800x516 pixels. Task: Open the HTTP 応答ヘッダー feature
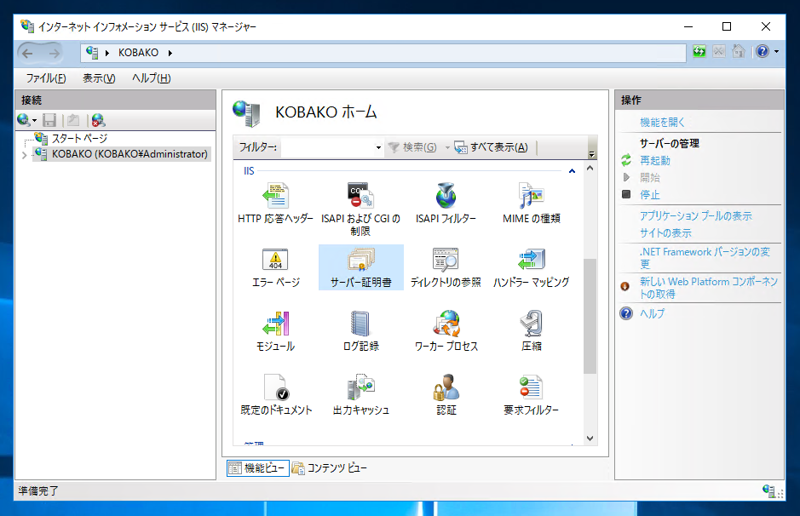pos(276,203)
